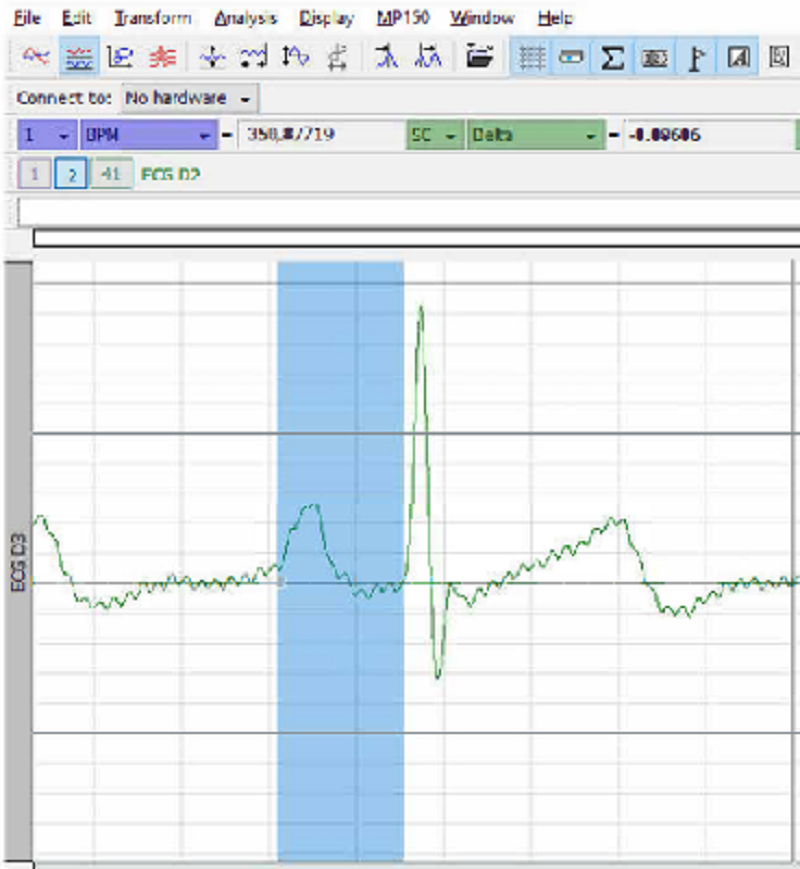Open the green SC channel dropdown
The height and width of the screenshot is (869, 800).
coord(435,135)
